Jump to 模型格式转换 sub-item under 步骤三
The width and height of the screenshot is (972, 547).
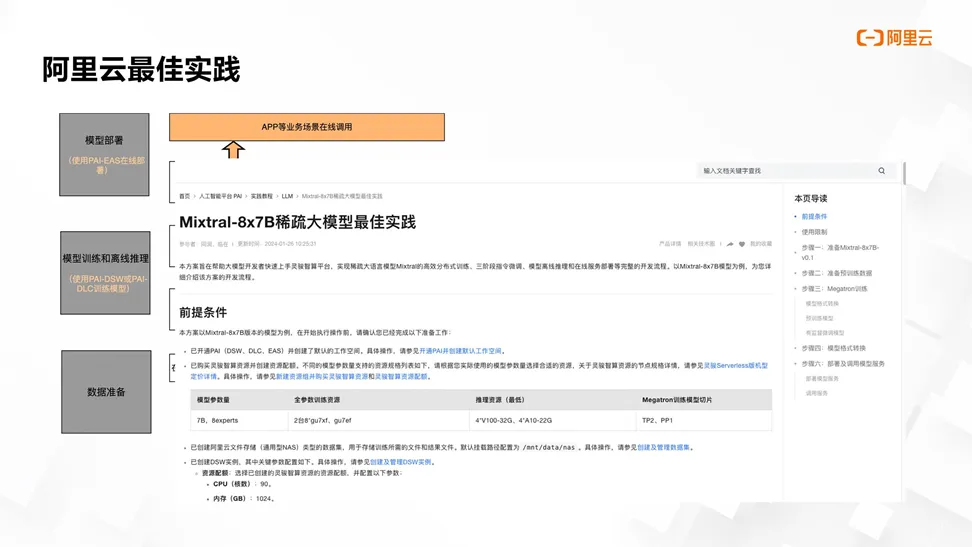[822, 304]
